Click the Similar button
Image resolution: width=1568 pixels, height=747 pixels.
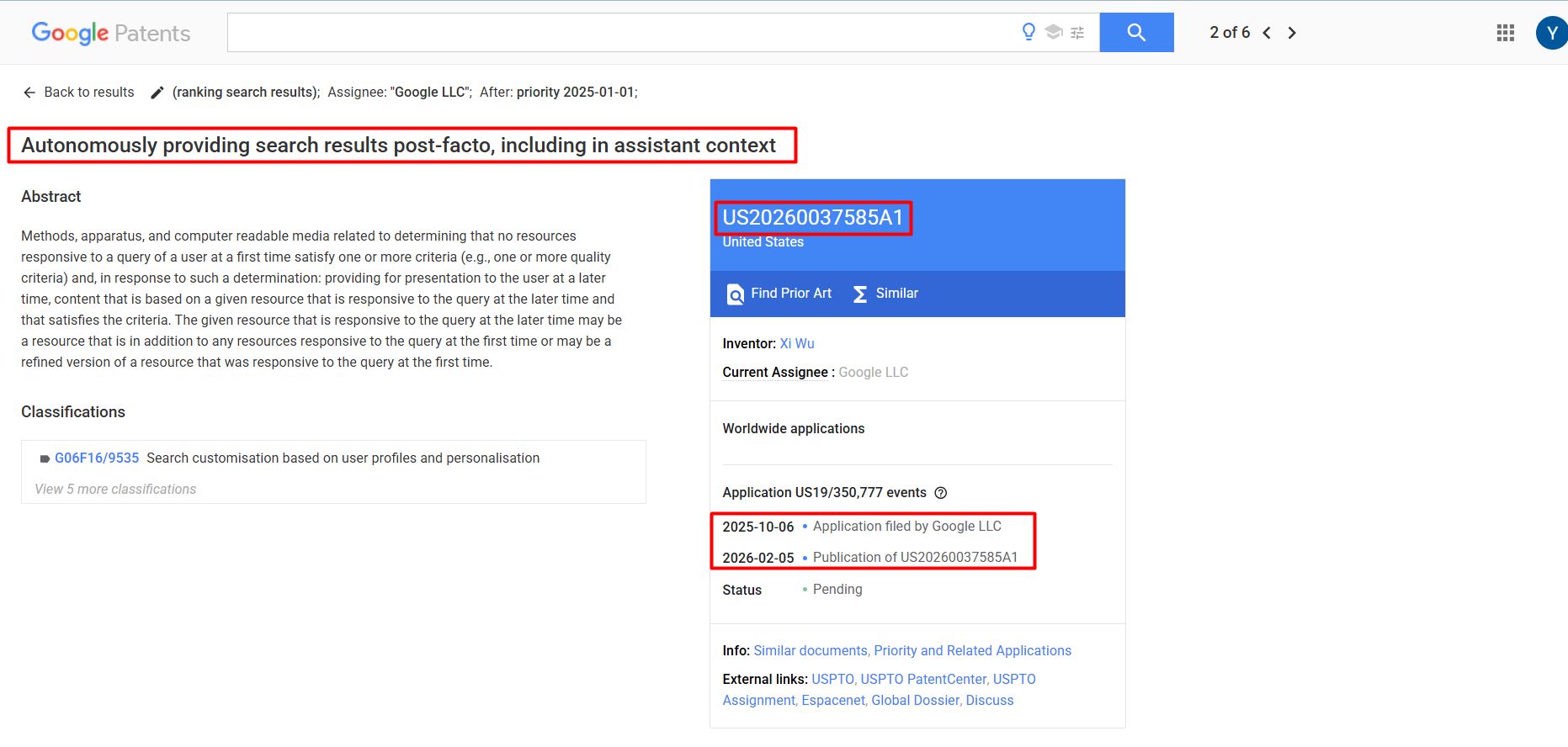[885, 294]
